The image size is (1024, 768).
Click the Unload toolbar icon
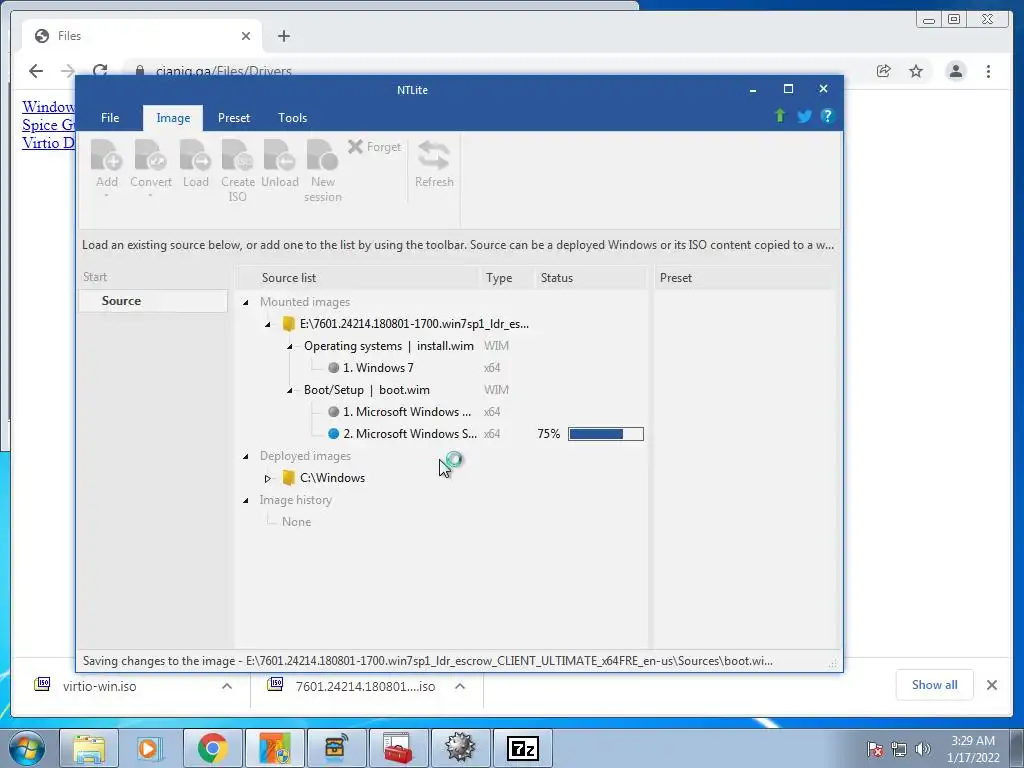280,157
